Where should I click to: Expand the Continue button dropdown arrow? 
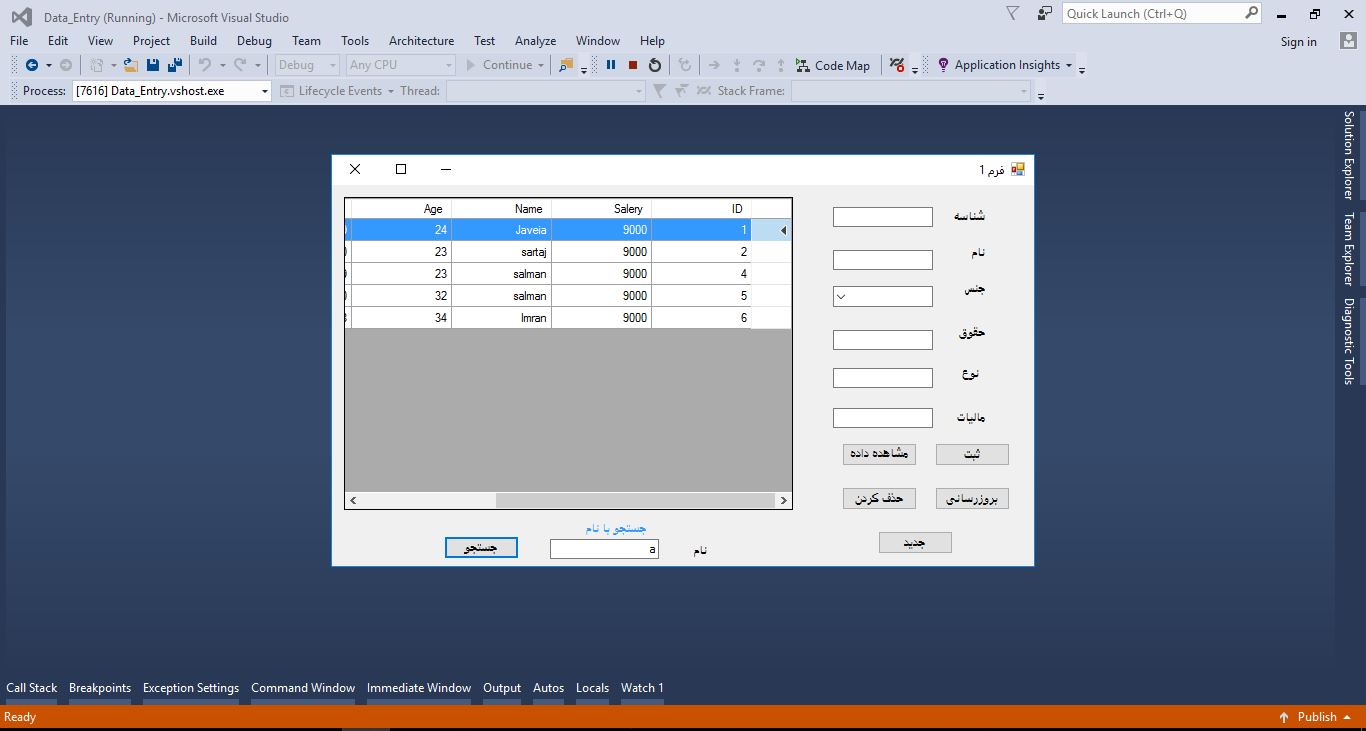pyautogui.click(x=541, y=66)
